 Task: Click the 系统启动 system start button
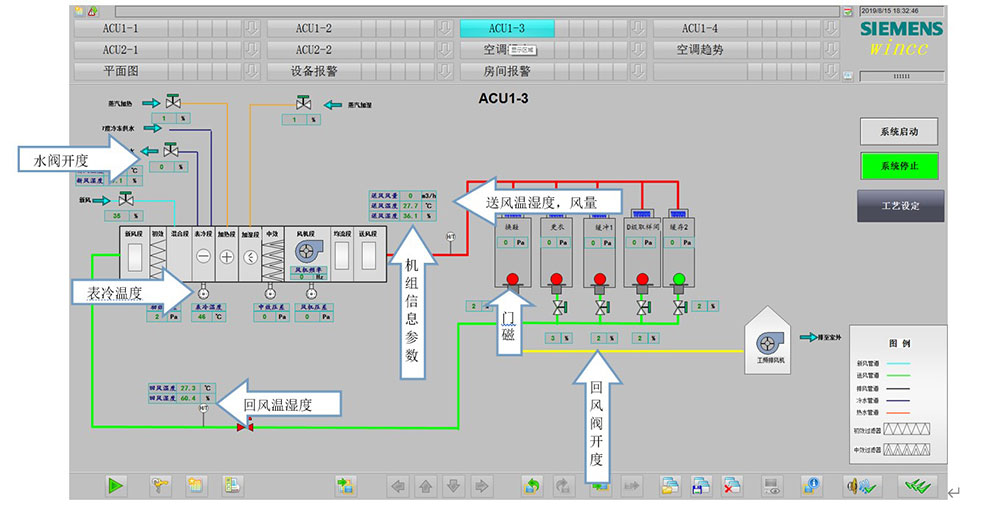click(899, 132)
